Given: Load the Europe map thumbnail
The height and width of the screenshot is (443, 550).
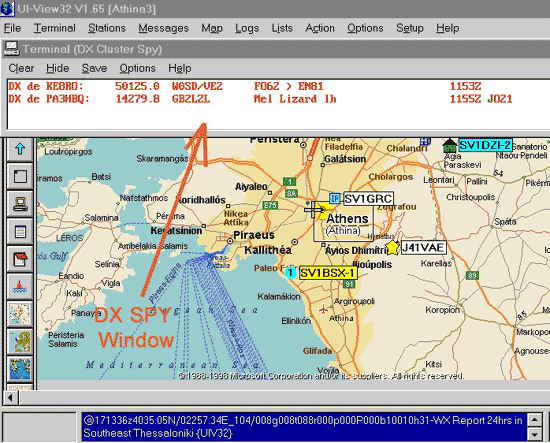Looking at the screenshot, I should (20, 342).
